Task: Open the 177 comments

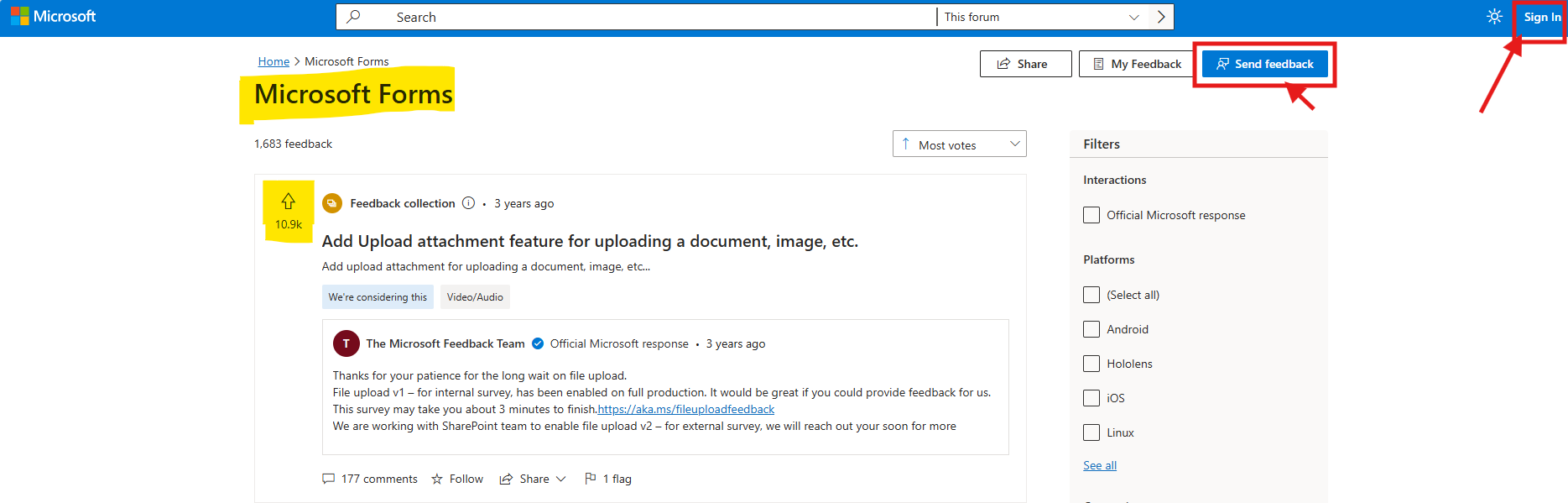Action: click(370, 479)
